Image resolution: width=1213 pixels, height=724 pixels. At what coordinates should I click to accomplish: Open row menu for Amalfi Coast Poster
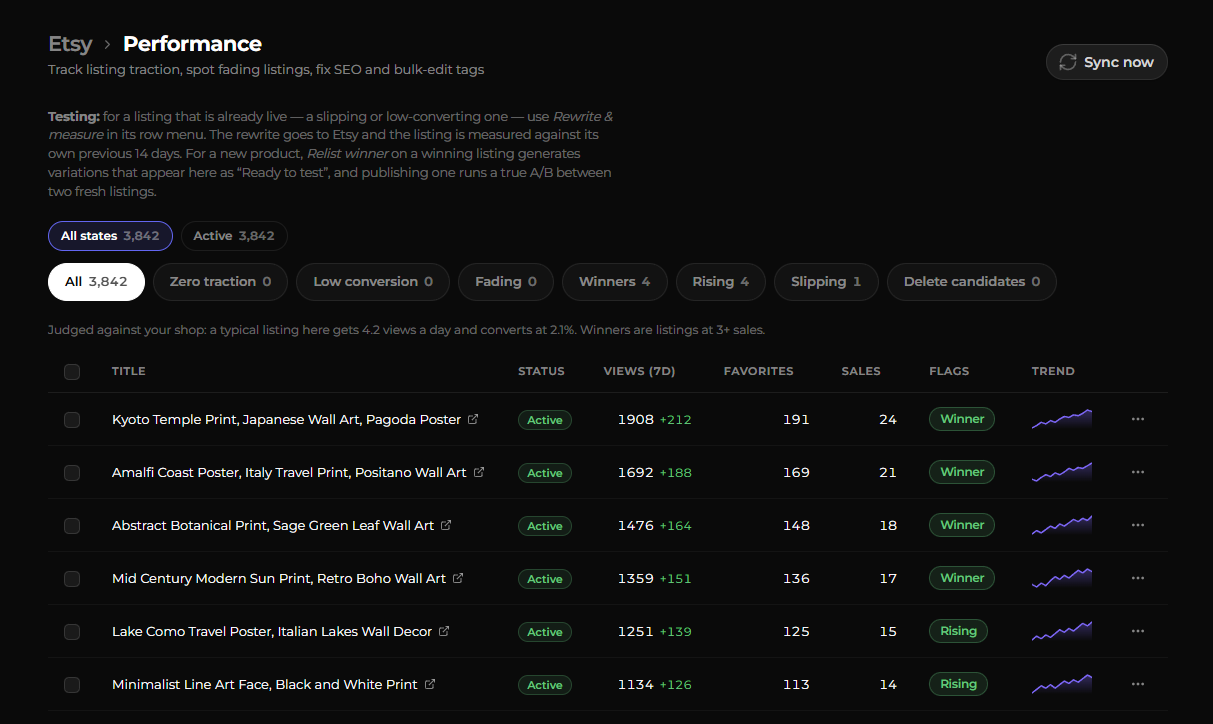[x=1137, y=472]
